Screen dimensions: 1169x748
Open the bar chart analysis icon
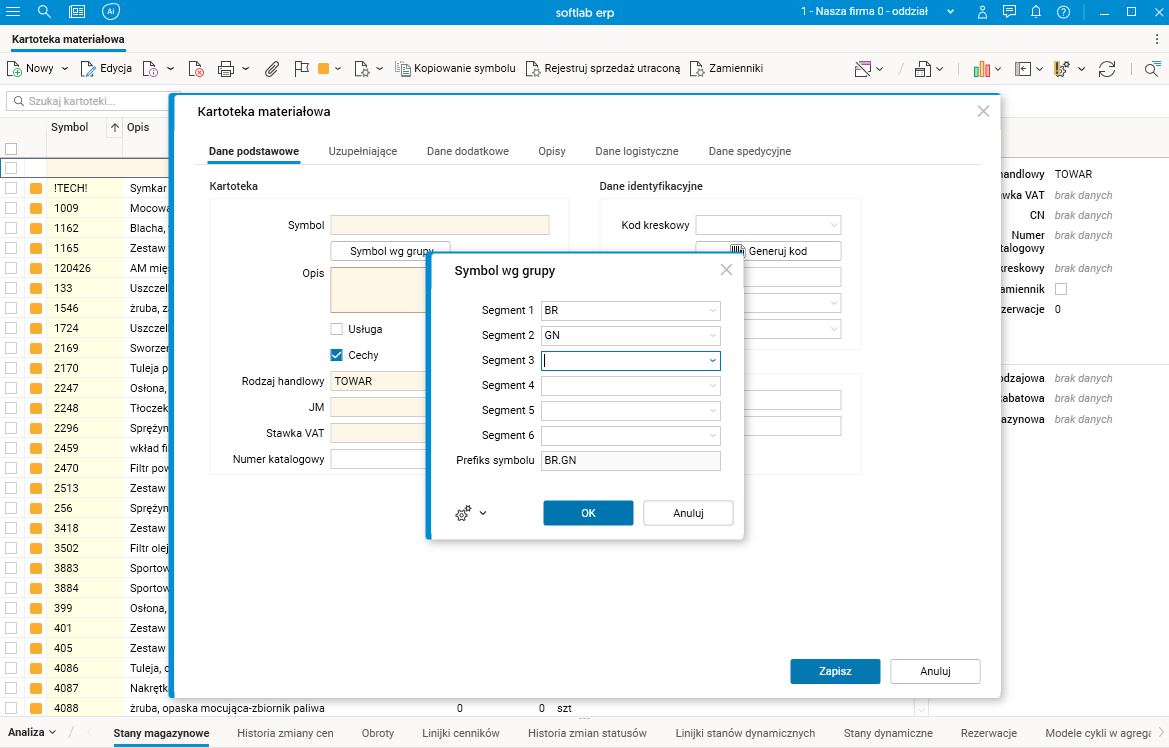(981, 69)
